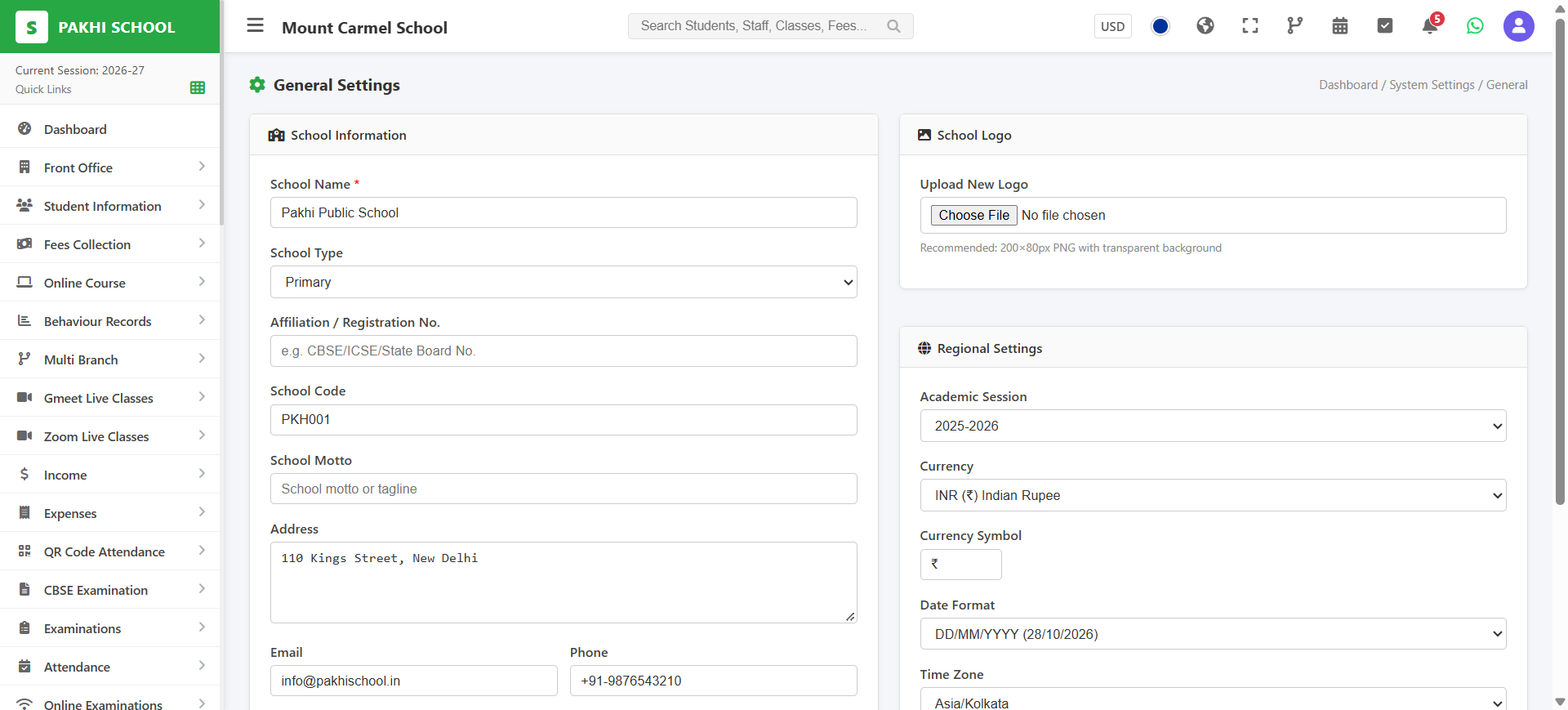Go to System Settings breadcrumb
1568x710 pixels.
(x=1432, y=85)
